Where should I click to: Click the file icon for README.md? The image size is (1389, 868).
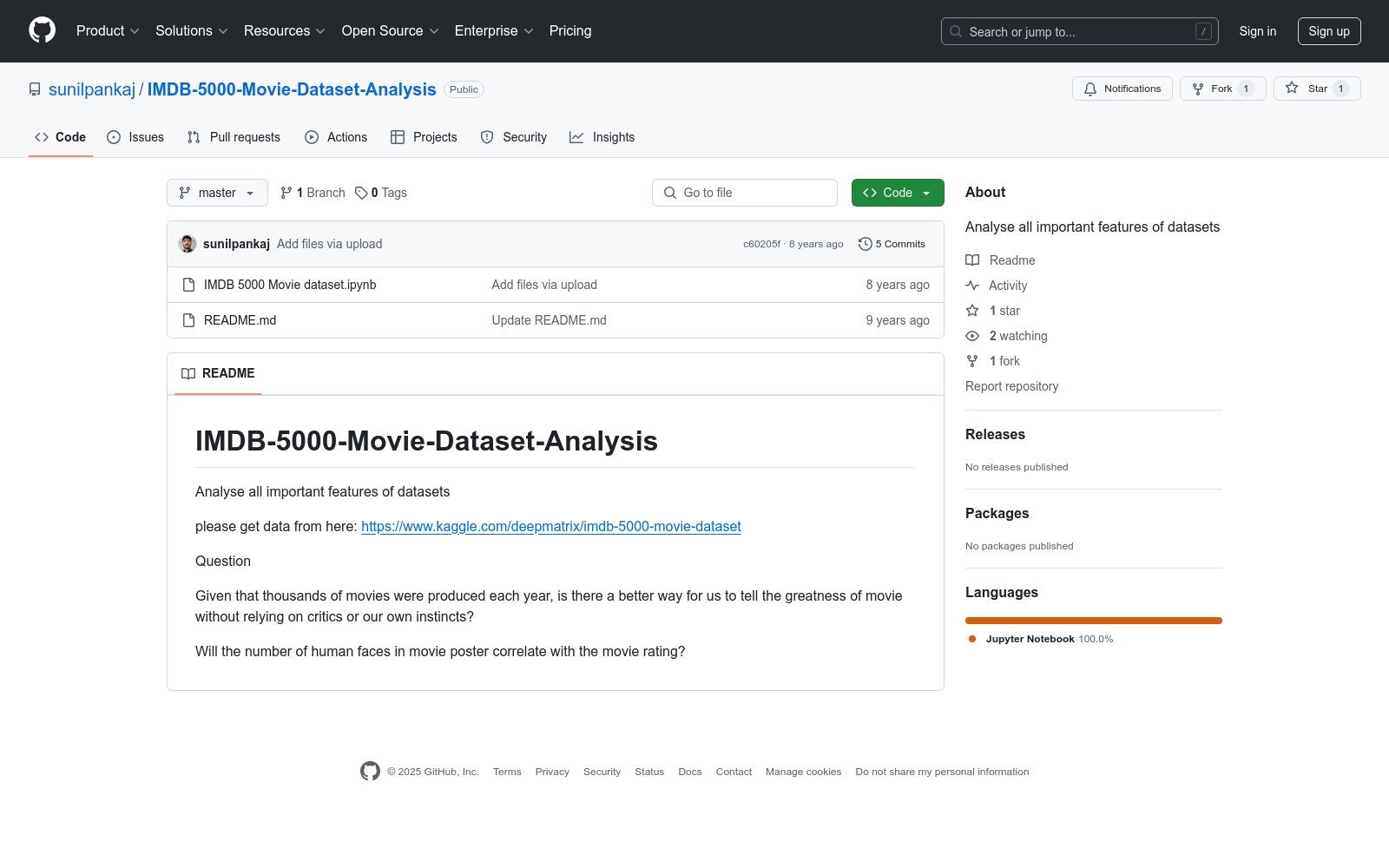[x=188, y=320]
